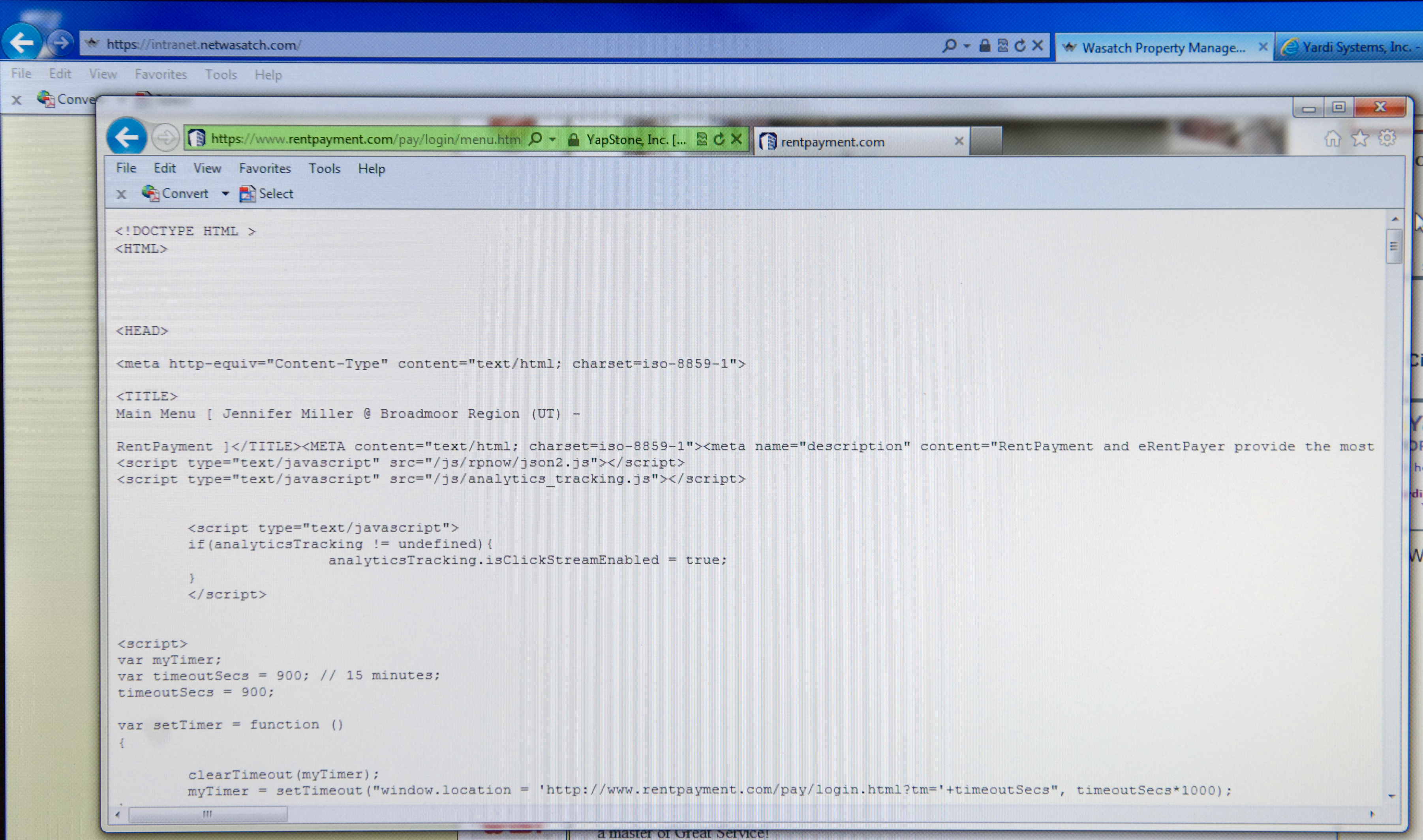This screenshot has width=1423, height=840.
Task: Click search magnifier in intranet address bar
Action: 949,45
